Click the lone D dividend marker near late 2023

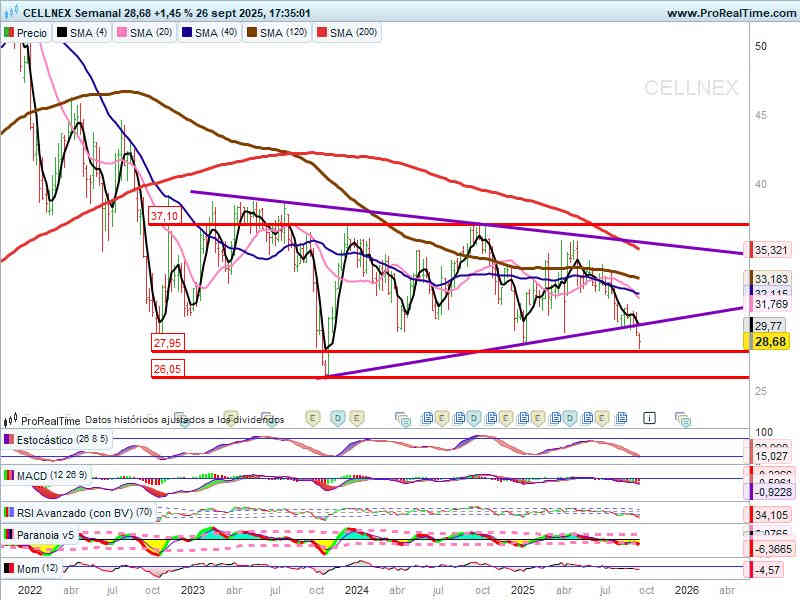coord(338,419)
